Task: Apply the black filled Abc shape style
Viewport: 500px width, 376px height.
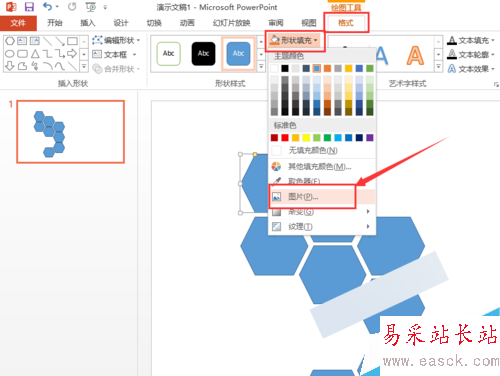Action: pos(203,54)
